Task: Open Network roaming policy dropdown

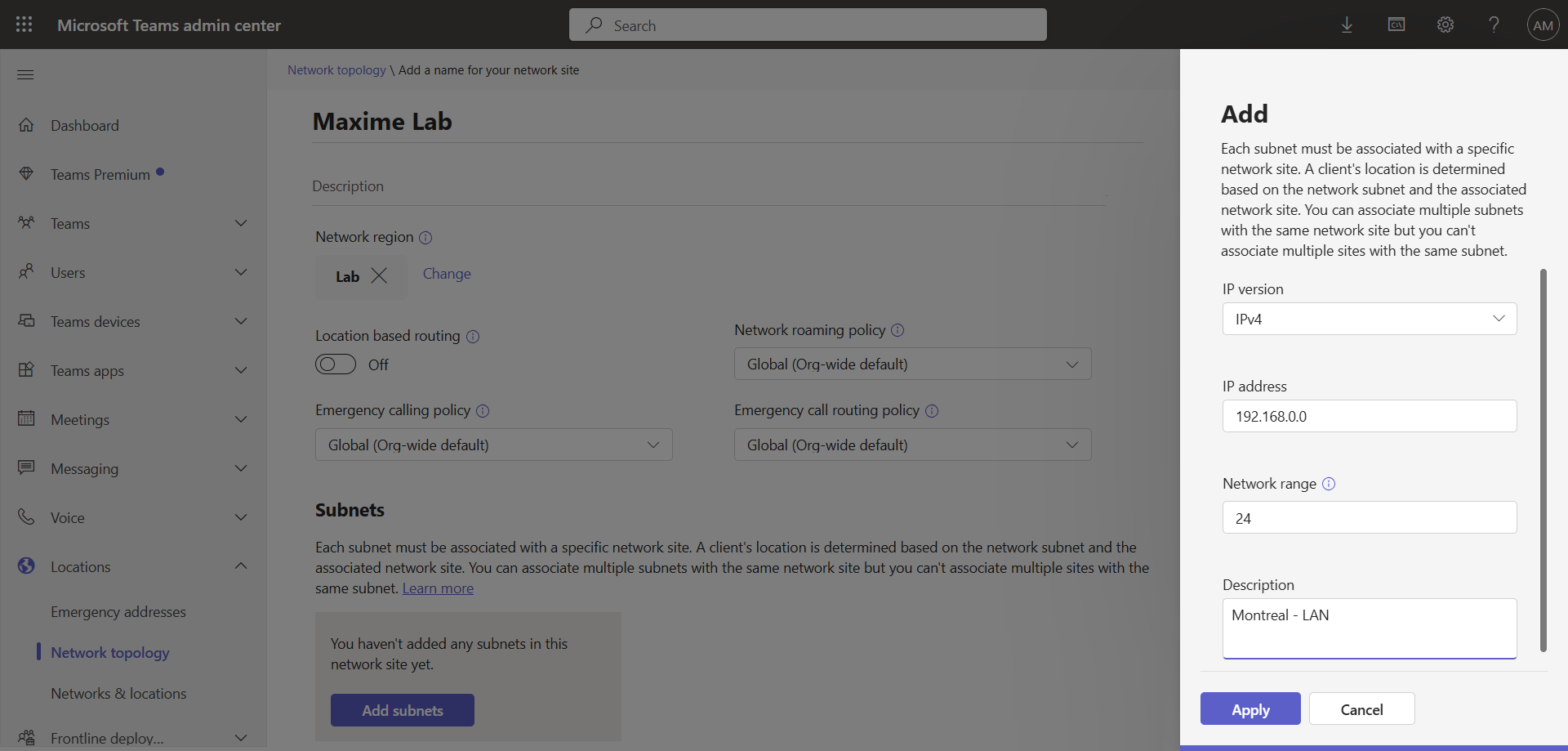Action: pyautogui.click(x=912, y=364)
